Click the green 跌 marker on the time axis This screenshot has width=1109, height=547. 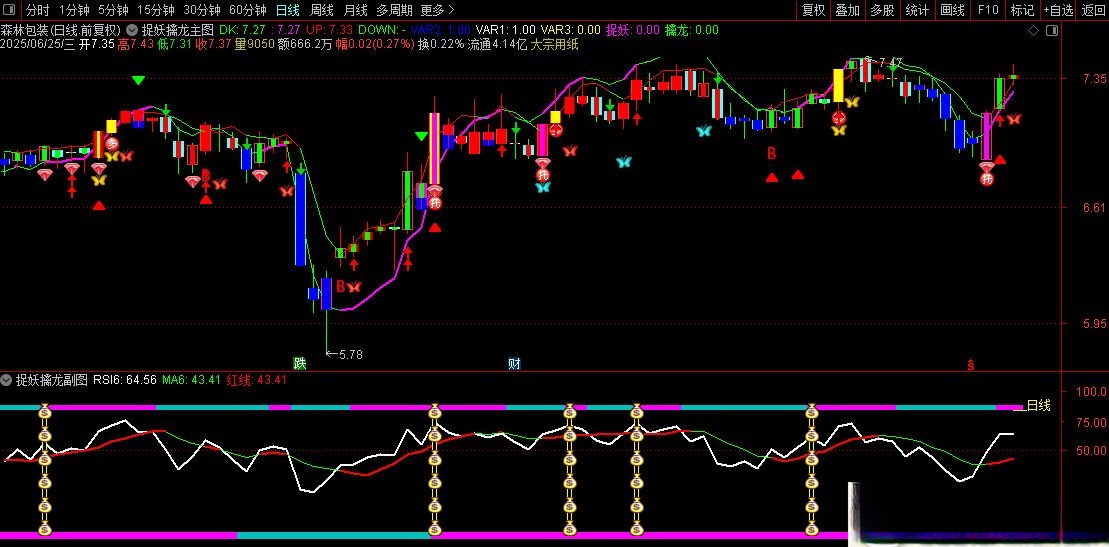click(299, 363)
